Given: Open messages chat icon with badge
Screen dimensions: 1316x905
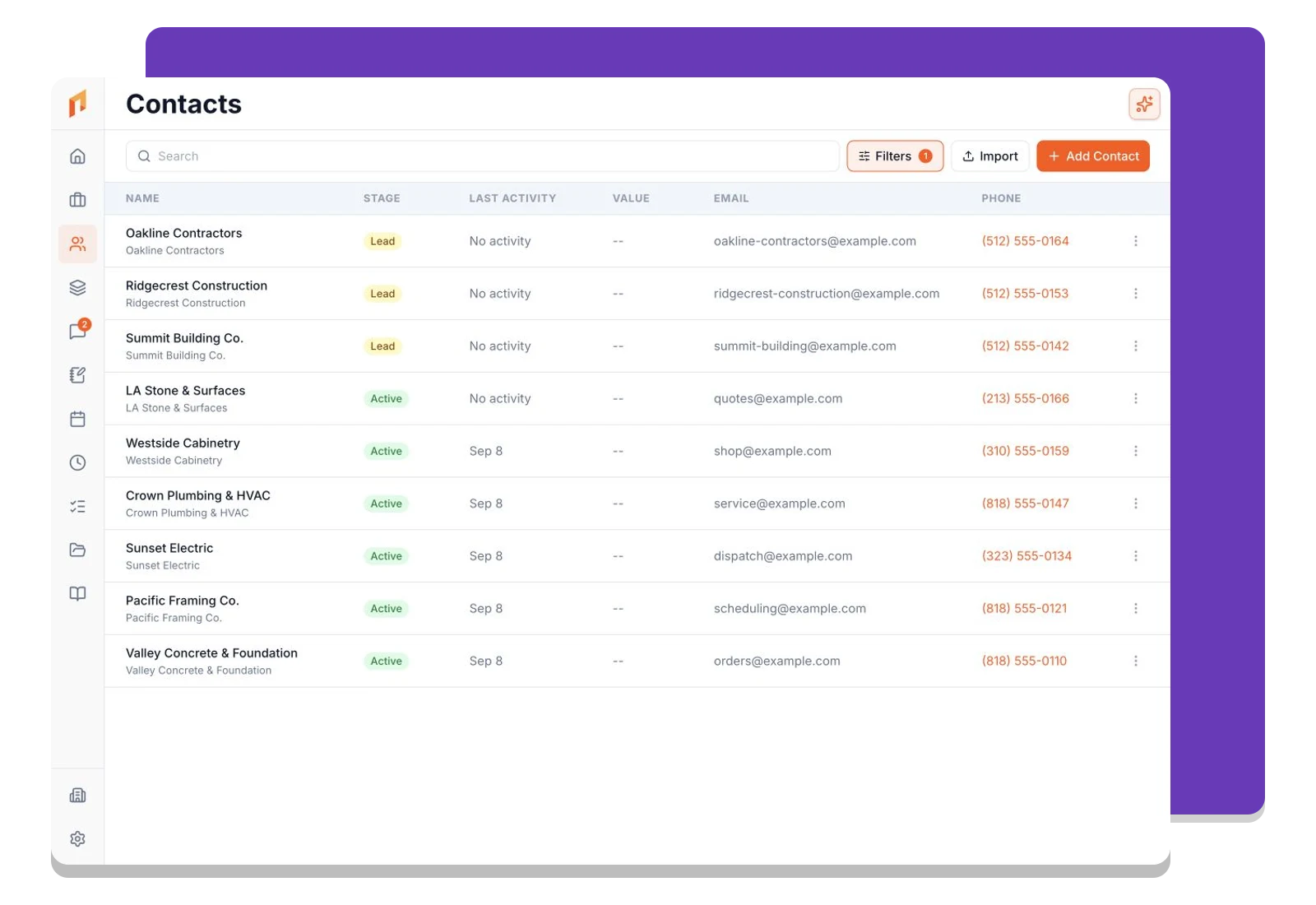Looking at the screenshot, I should pos(78,331).
